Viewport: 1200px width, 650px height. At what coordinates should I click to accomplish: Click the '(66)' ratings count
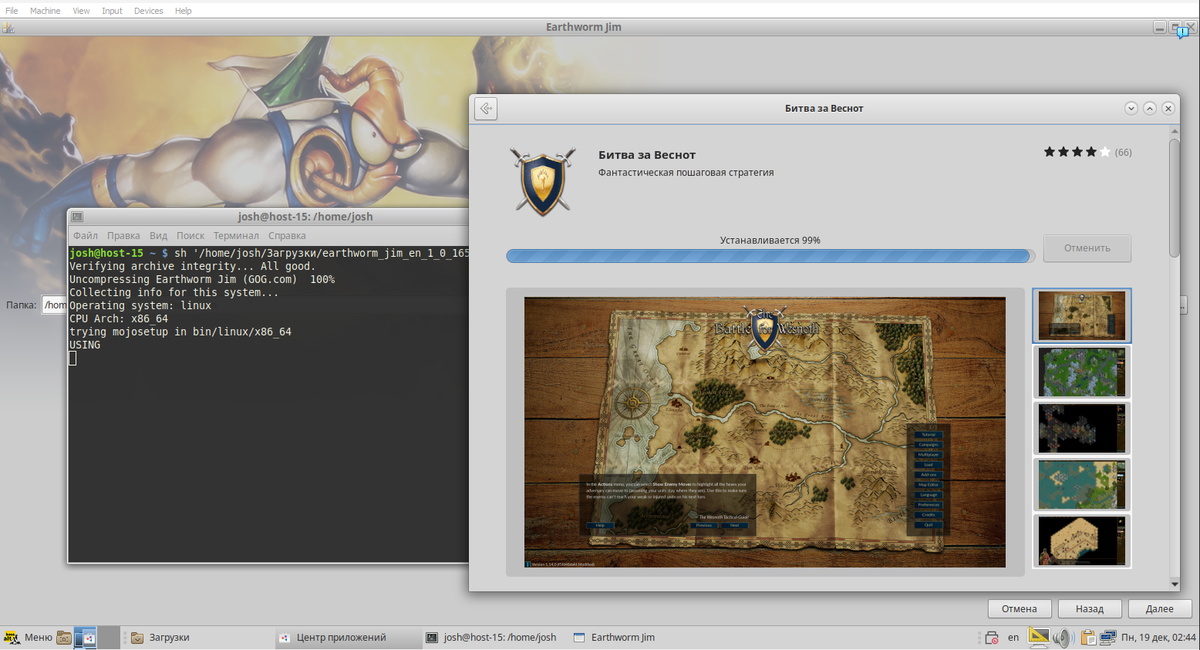coord(1123,152)
